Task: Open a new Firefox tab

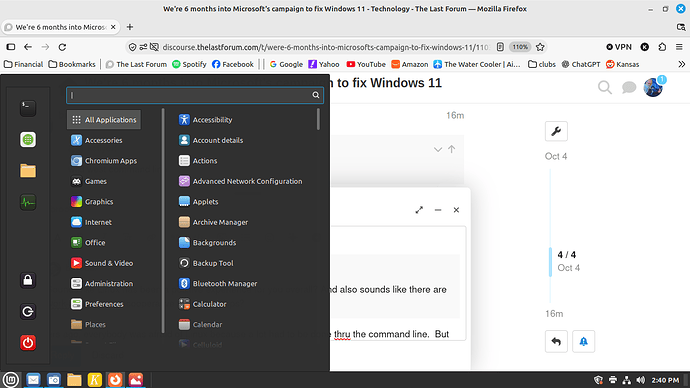Action: point(129,27)
